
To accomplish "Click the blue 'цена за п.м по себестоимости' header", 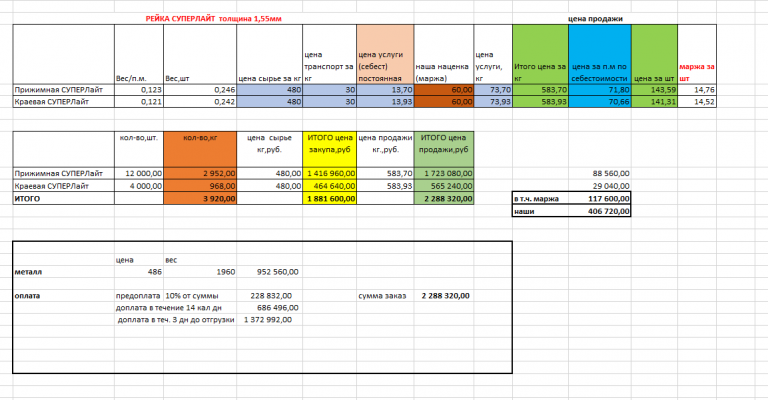I will coord(600,54).
